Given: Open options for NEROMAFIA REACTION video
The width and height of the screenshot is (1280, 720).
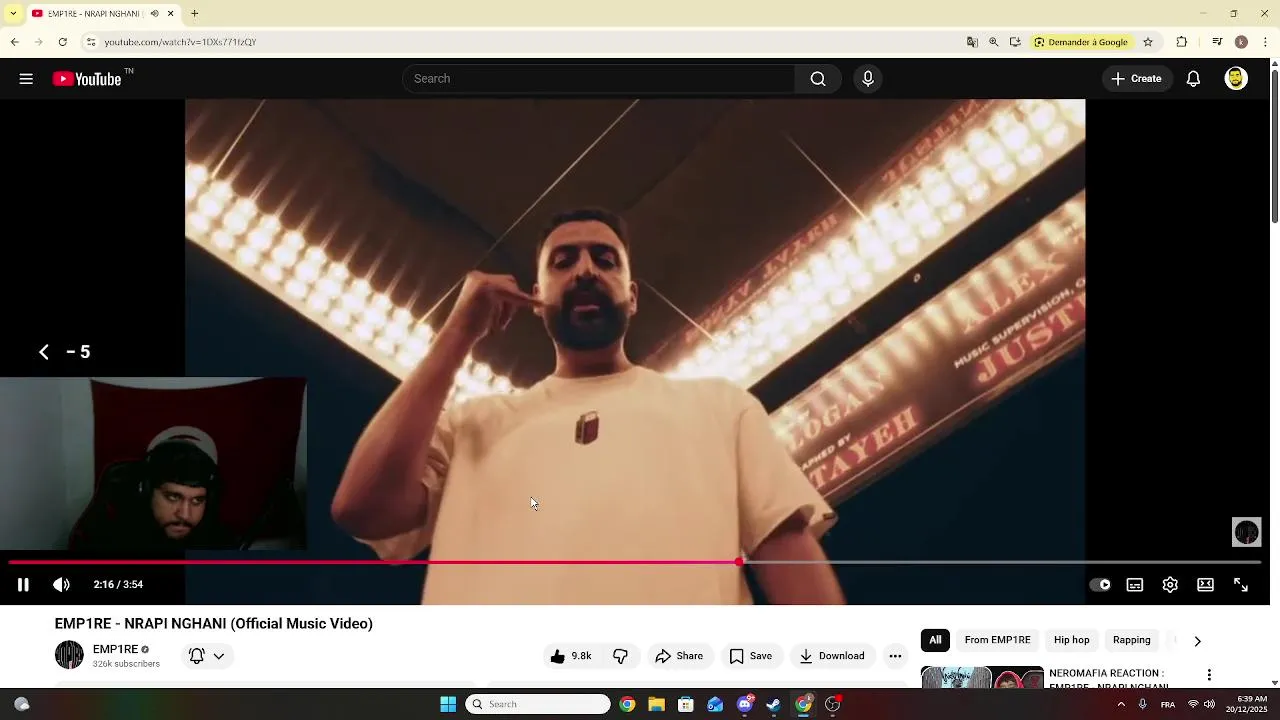Looking at the screenshot, I should click(x=1209, y=675).
